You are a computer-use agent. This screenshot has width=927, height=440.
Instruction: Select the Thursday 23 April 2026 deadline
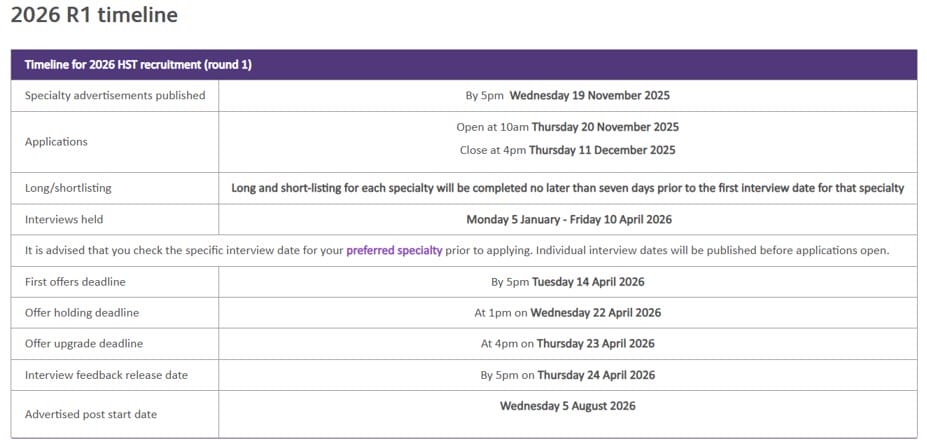[595, 344]
